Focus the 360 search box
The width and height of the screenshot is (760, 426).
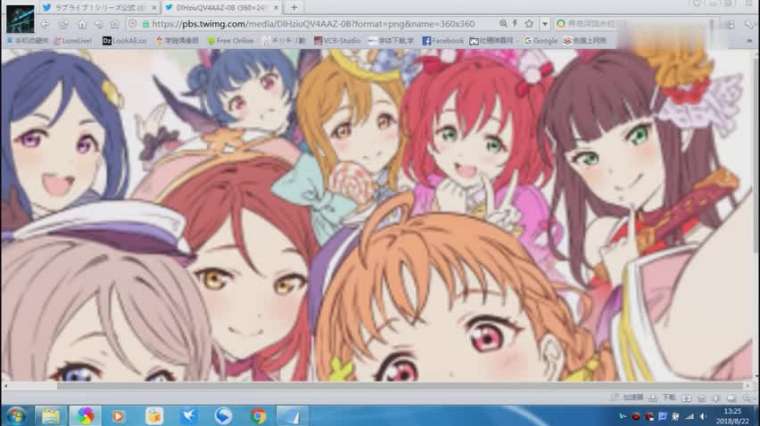click(635, 24)
